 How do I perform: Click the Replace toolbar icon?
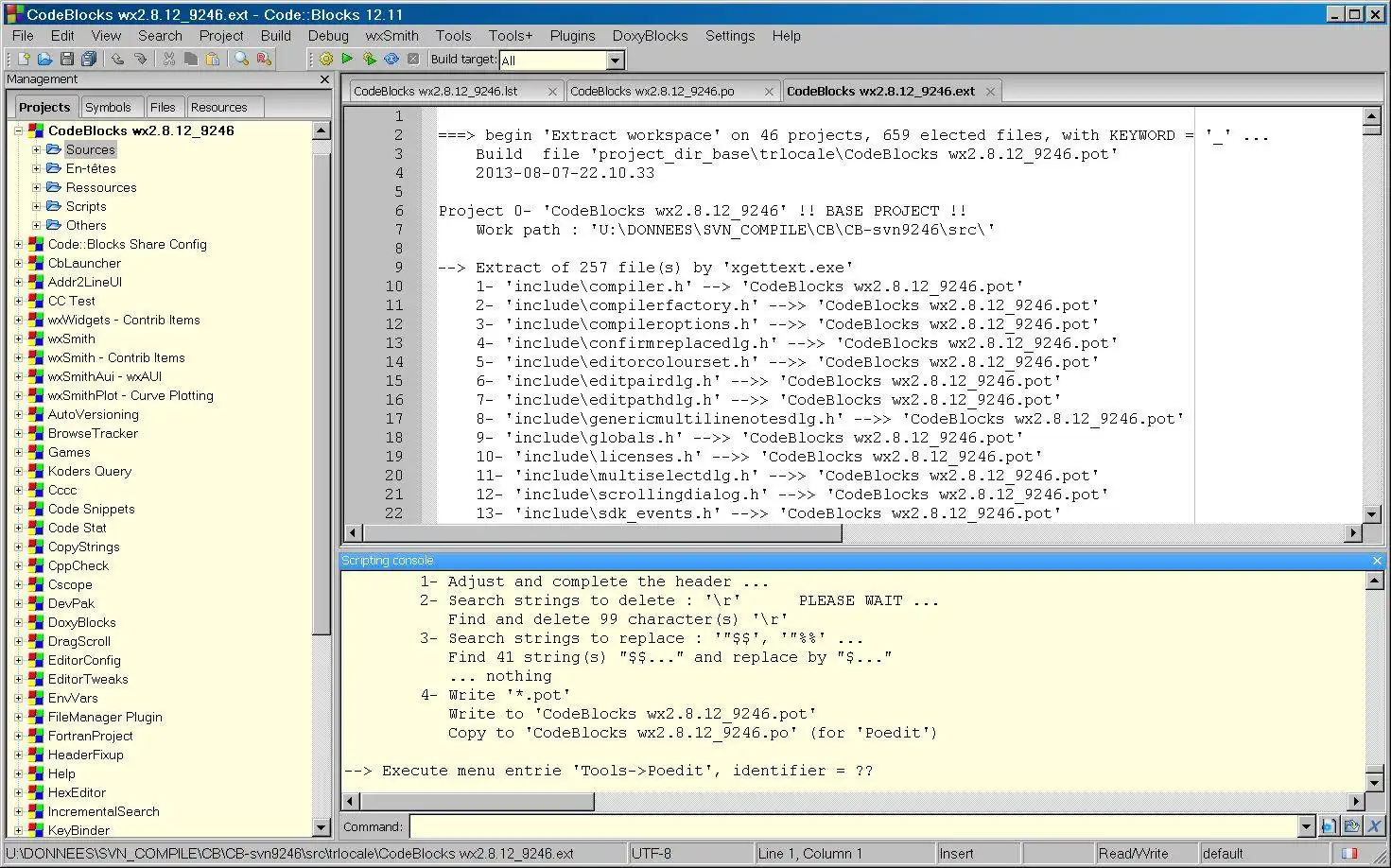(264, 59)
